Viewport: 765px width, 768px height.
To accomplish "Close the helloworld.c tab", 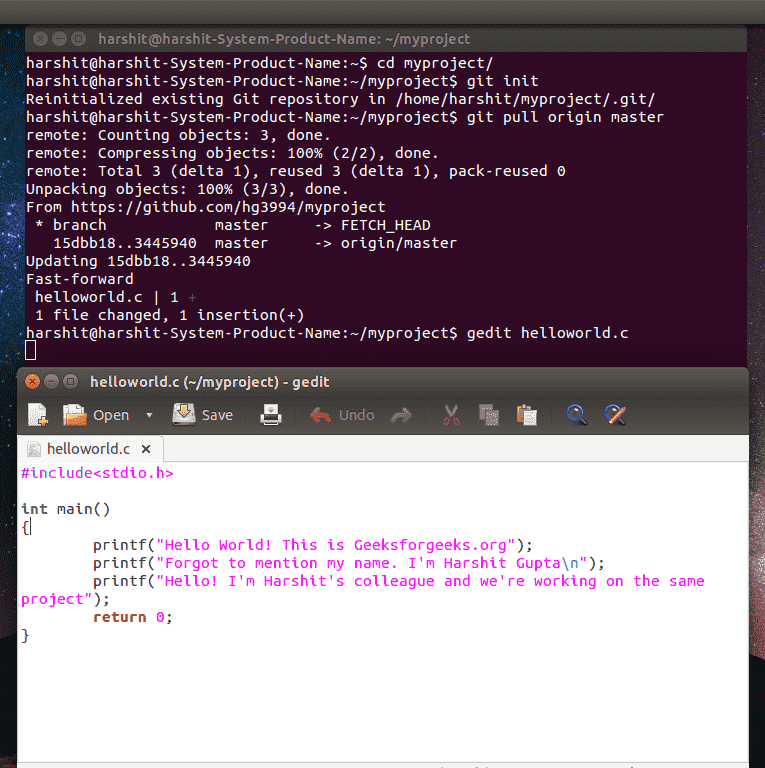I will coord(146,449).
